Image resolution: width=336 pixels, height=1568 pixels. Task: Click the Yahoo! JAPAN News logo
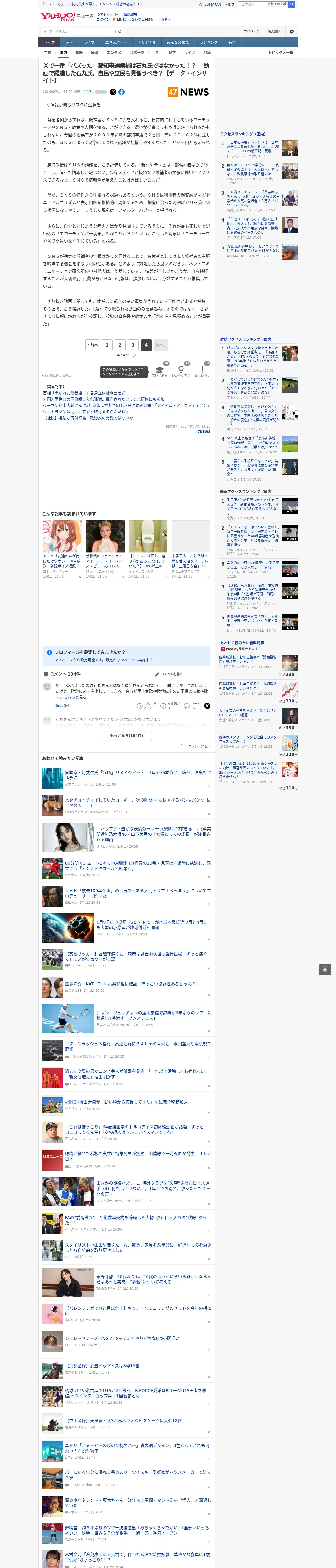point(66,16)
